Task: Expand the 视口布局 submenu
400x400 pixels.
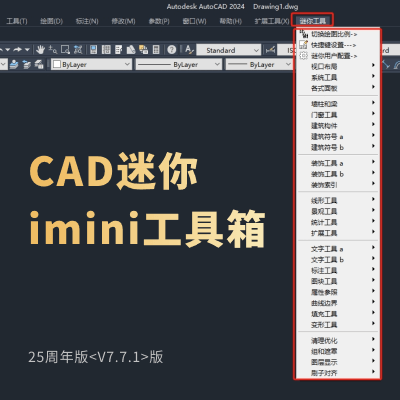Action: click(x=337, y=66)
